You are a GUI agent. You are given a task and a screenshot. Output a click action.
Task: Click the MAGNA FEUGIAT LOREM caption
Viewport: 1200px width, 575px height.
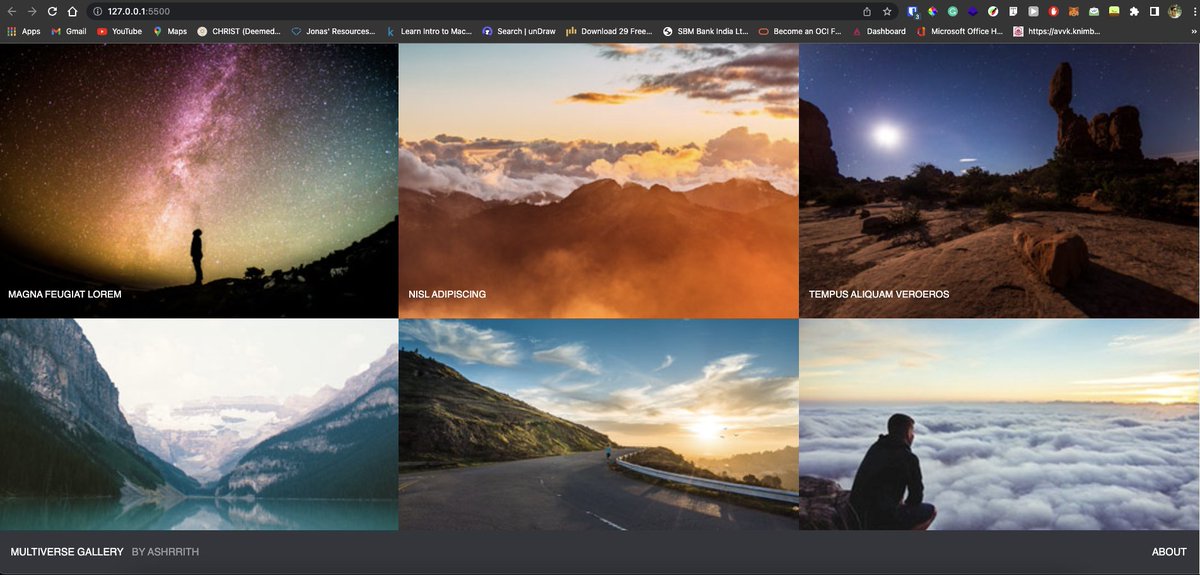tap(65, 295)
